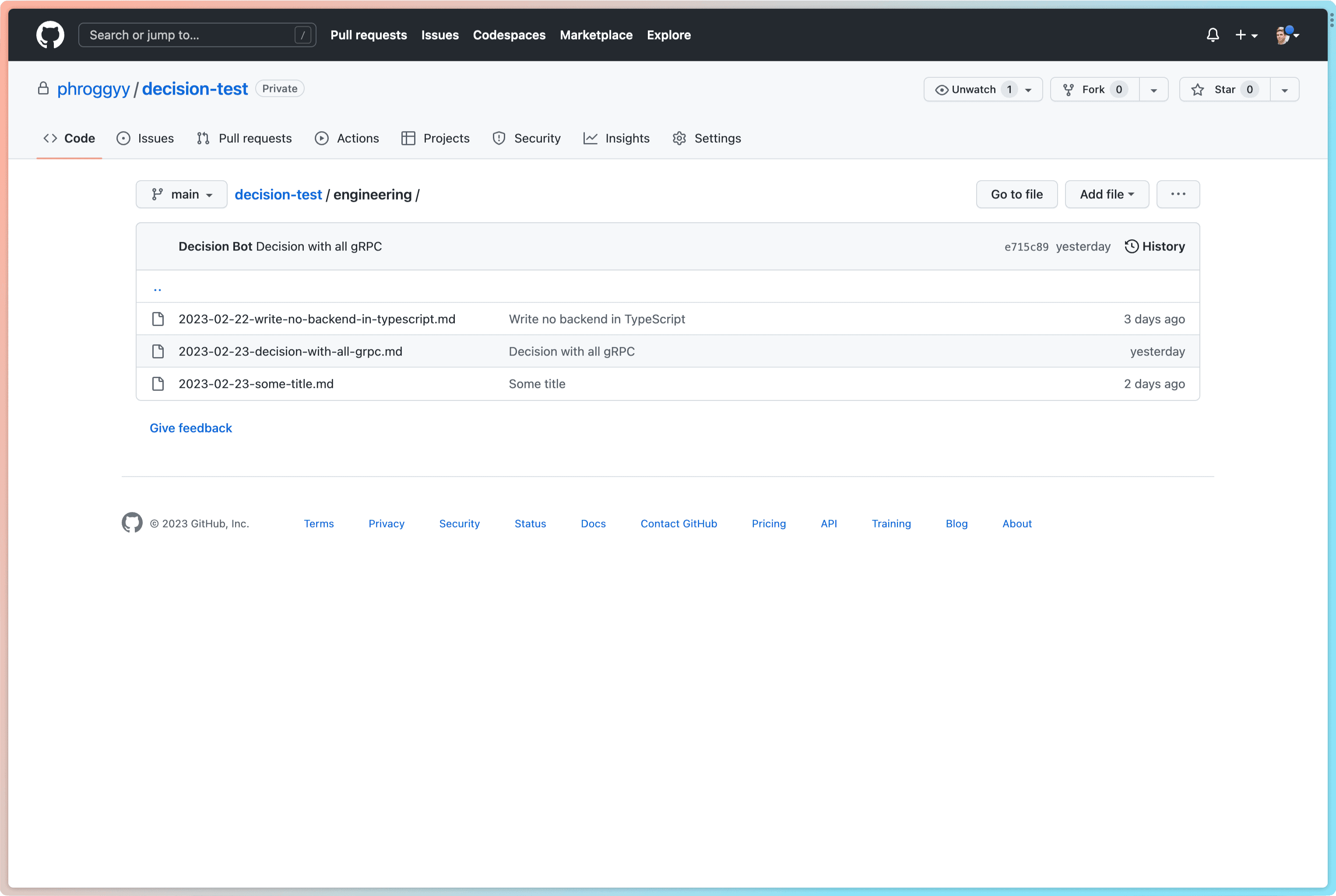Screen dimensions: 1336x896
Task: Go to the phroggyy profile link
Action: tap(94, 88)
